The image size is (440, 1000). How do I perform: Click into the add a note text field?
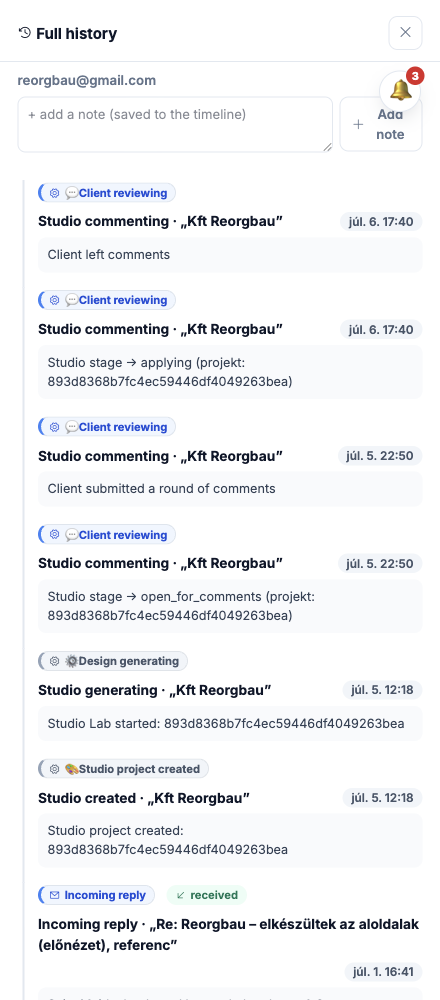pyautogui.click(x=175, y=124)
